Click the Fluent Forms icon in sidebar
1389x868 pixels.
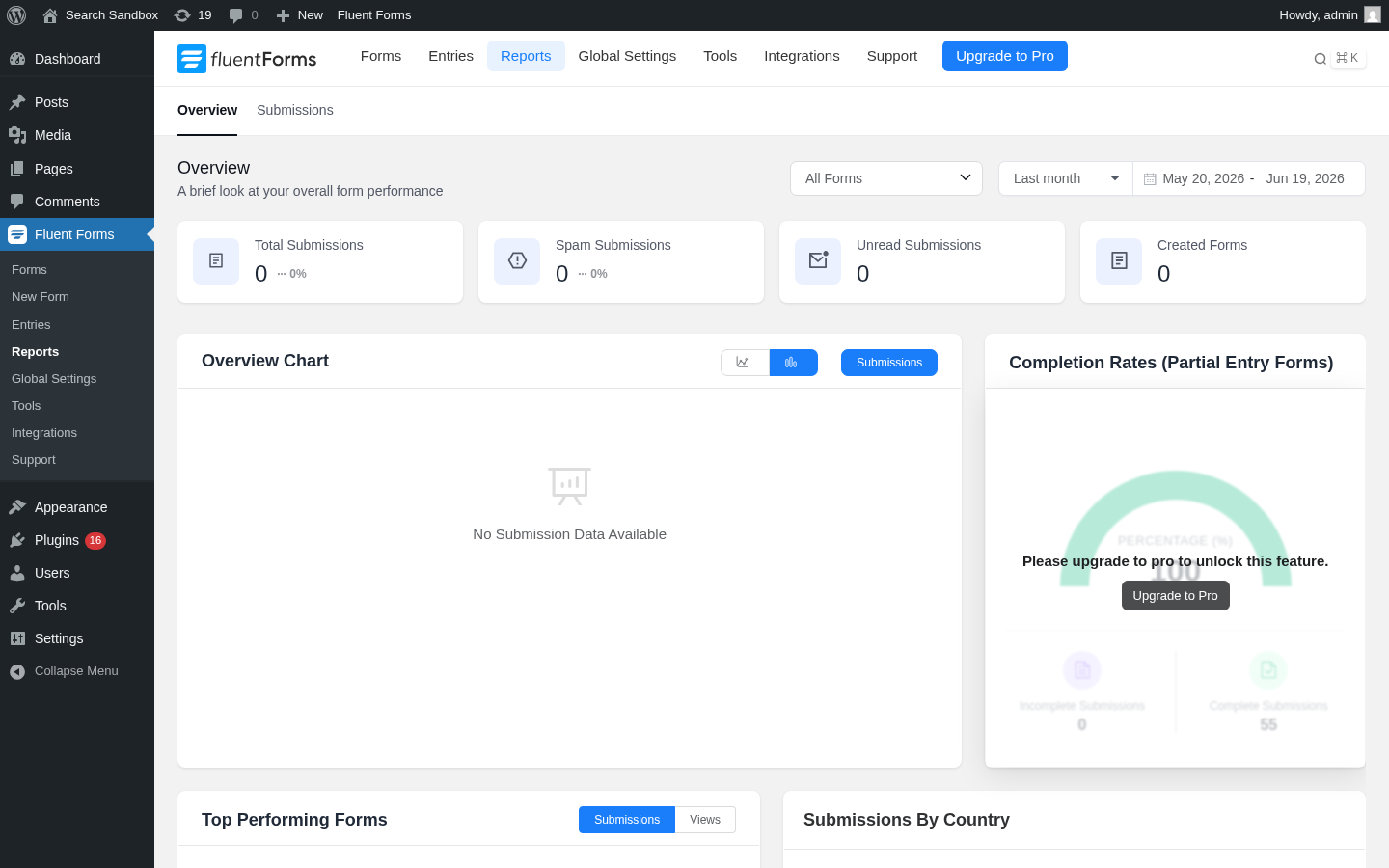click(x=17, y=234)
